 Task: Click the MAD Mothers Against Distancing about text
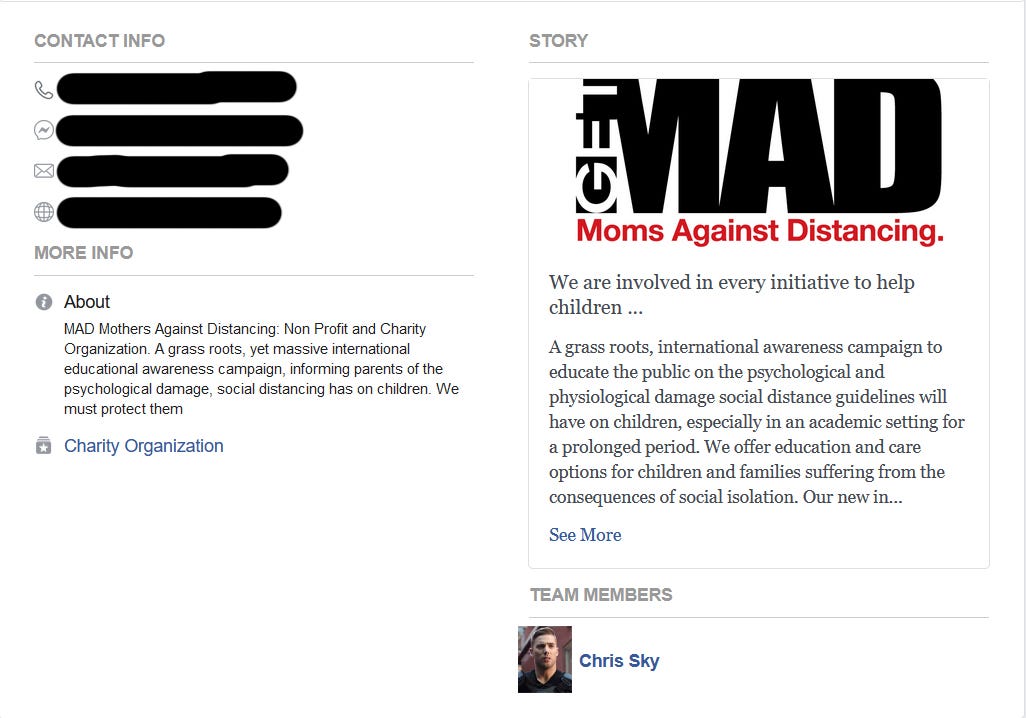262,368
